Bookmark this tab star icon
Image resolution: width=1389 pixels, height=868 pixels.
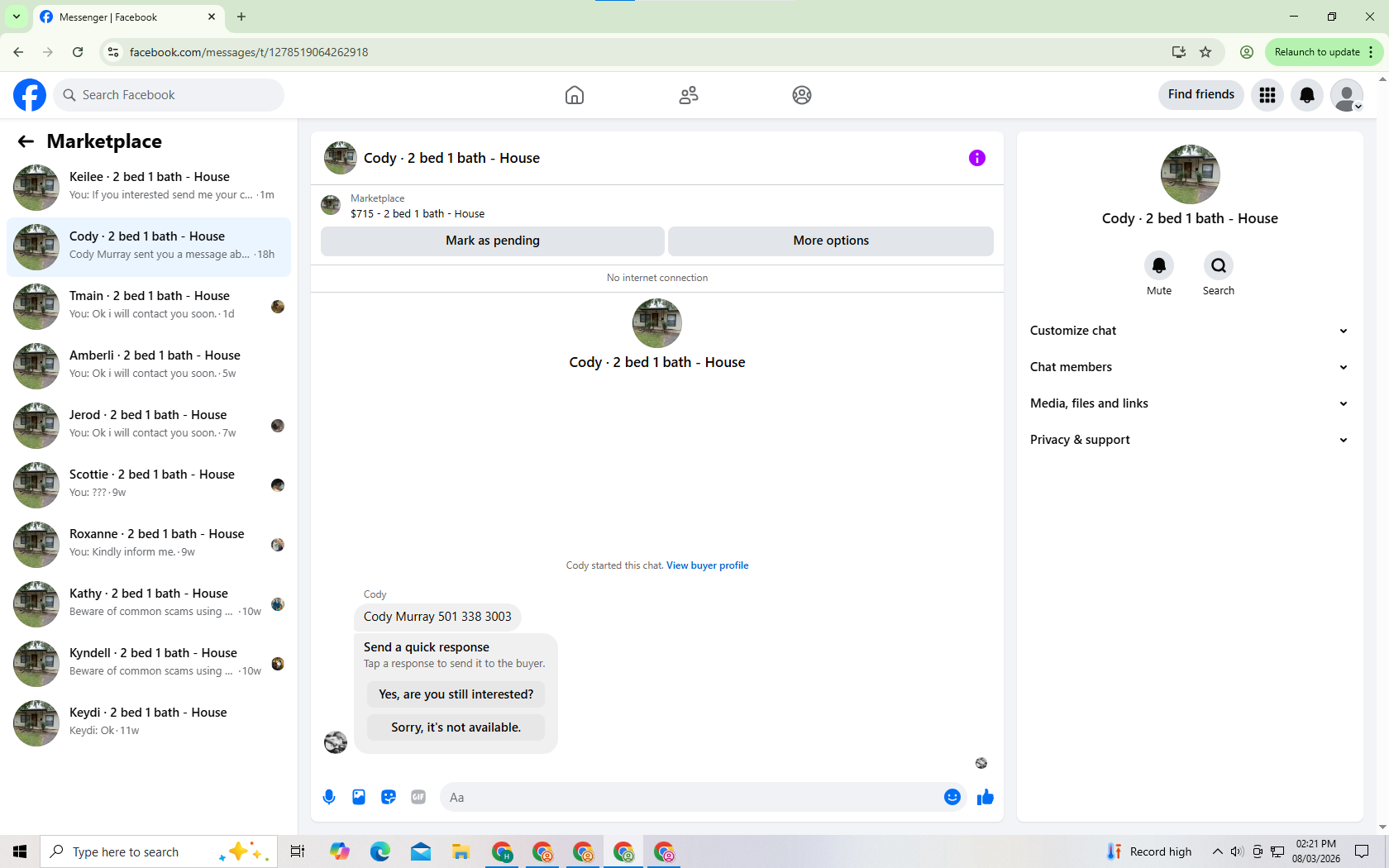tap(1205, 52)
